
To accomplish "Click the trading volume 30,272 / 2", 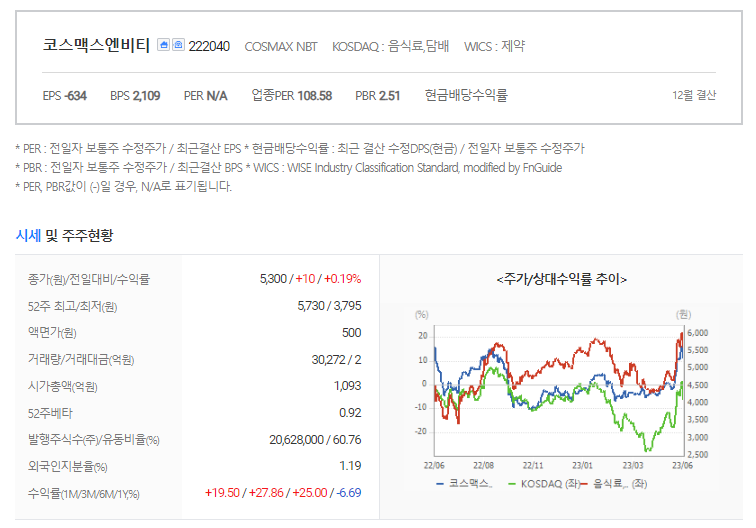I will coord(337,360).
